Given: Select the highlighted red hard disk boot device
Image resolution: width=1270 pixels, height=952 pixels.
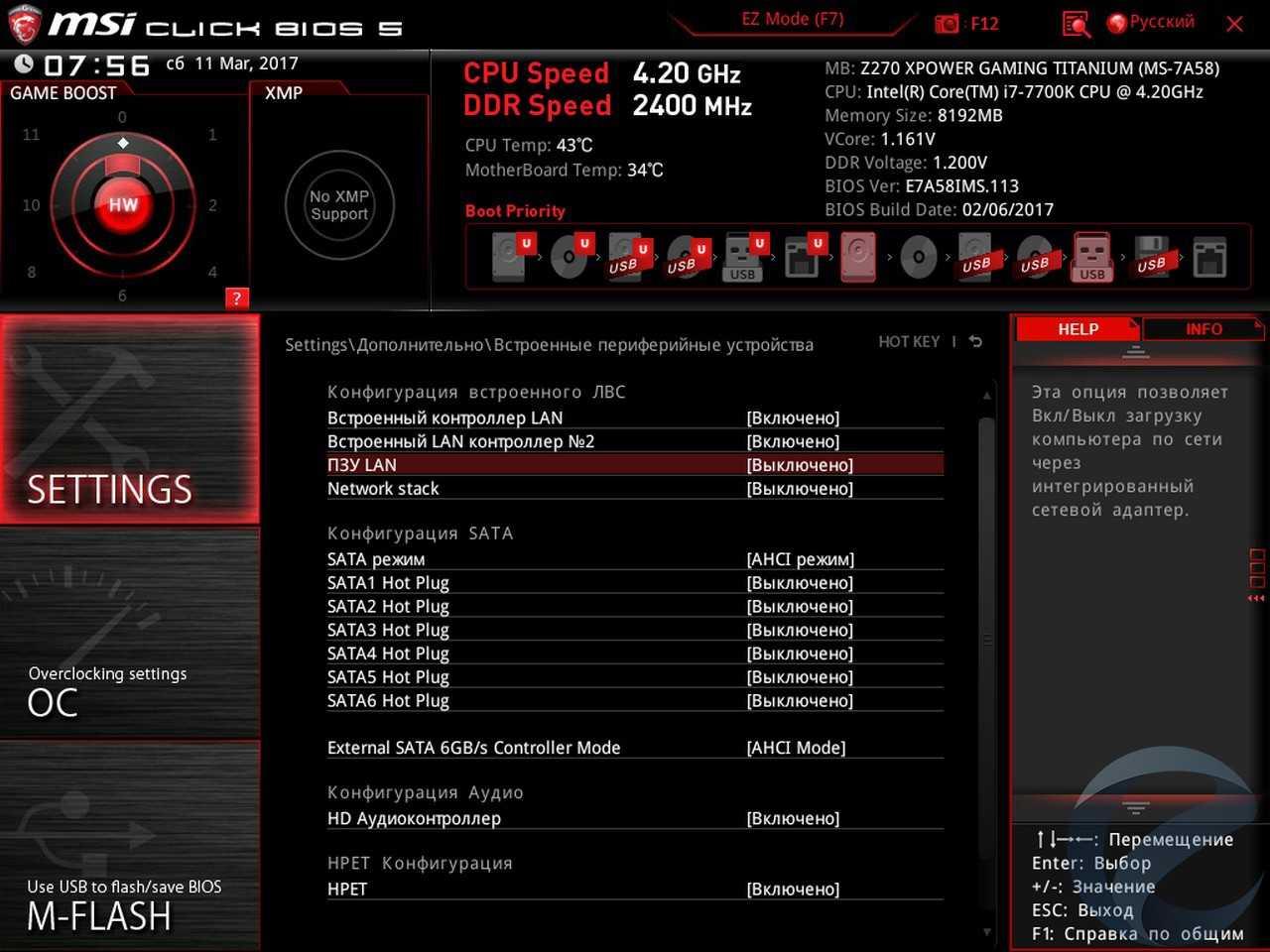Looking at the screenshot, I should [x=858, y=258].
